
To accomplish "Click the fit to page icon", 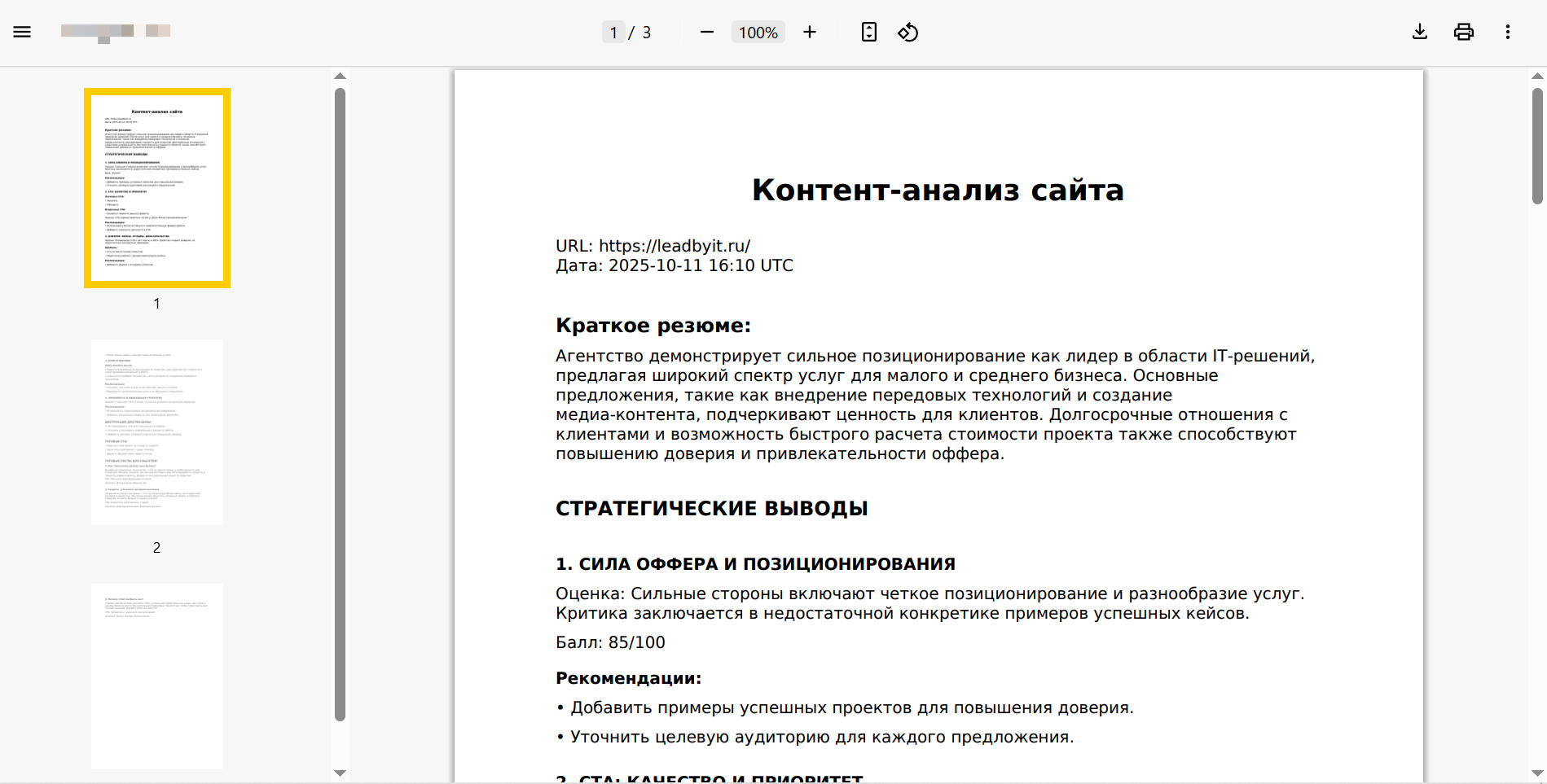I will [x=869, y=32].
